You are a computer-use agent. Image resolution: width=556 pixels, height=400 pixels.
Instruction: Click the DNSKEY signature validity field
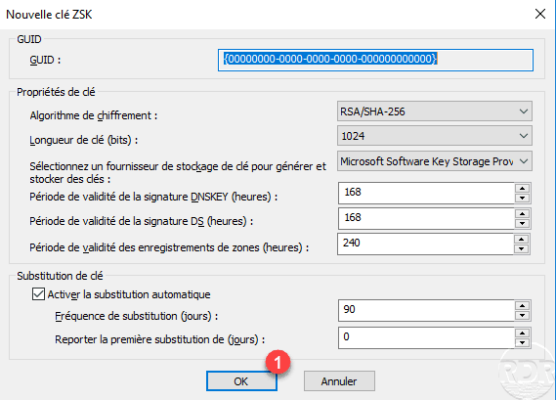coord(426,193)
